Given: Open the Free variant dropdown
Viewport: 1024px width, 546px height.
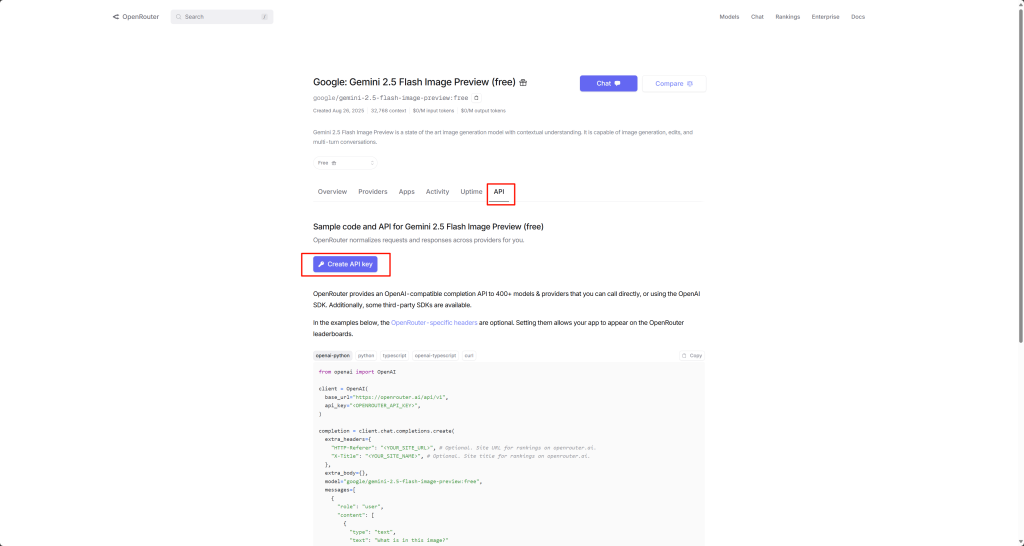Looking at the screenshot, I should [345, 162].
